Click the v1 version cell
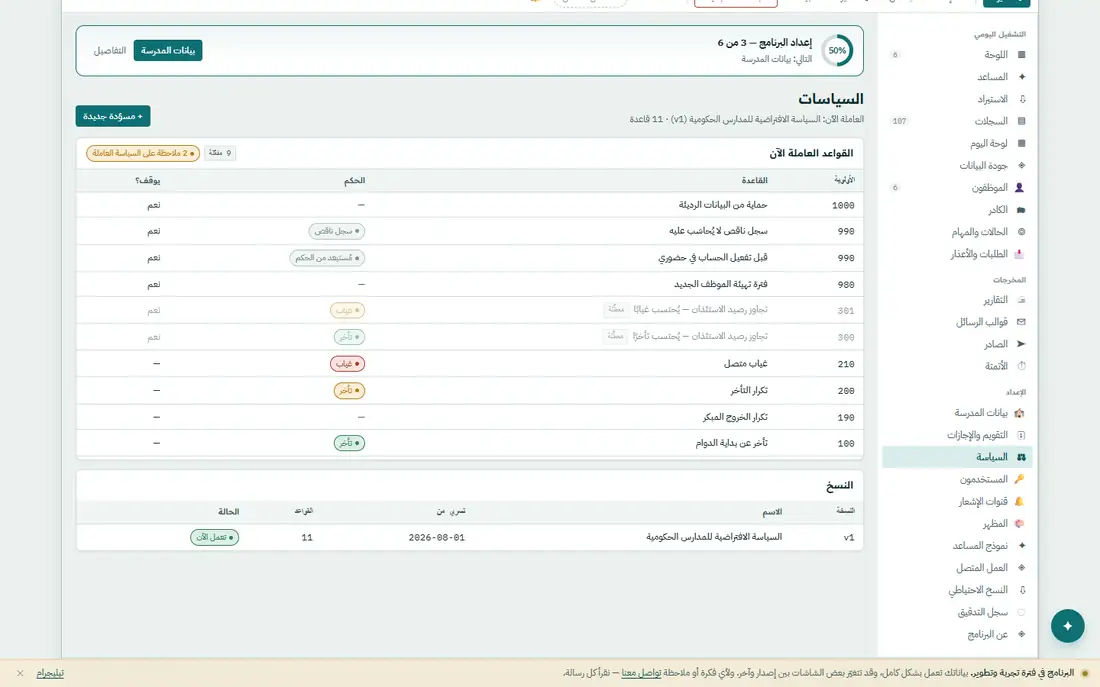Screen dimensions: 1100x687 [x=849, y=538]
